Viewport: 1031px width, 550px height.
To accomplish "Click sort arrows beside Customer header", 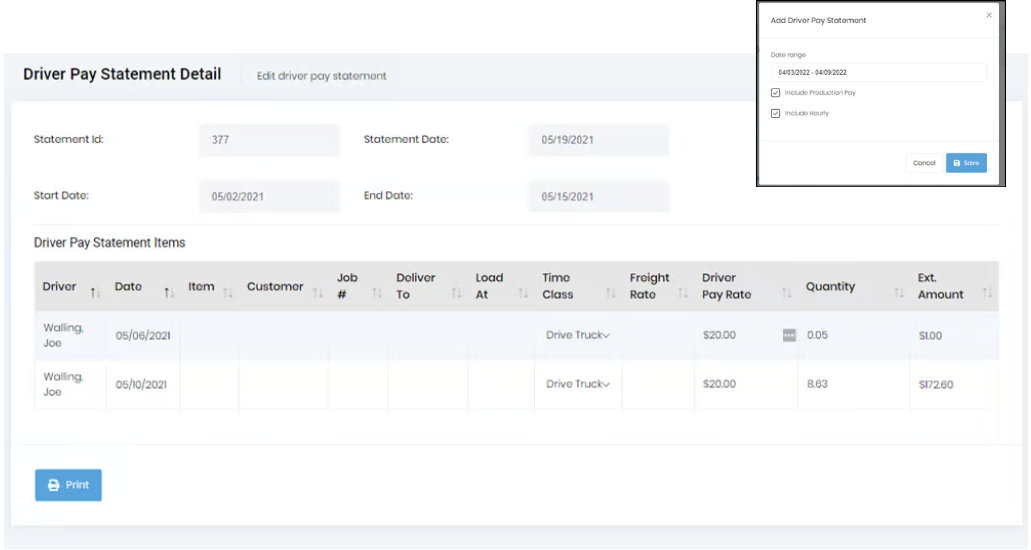I will click(x=318, y=293).
